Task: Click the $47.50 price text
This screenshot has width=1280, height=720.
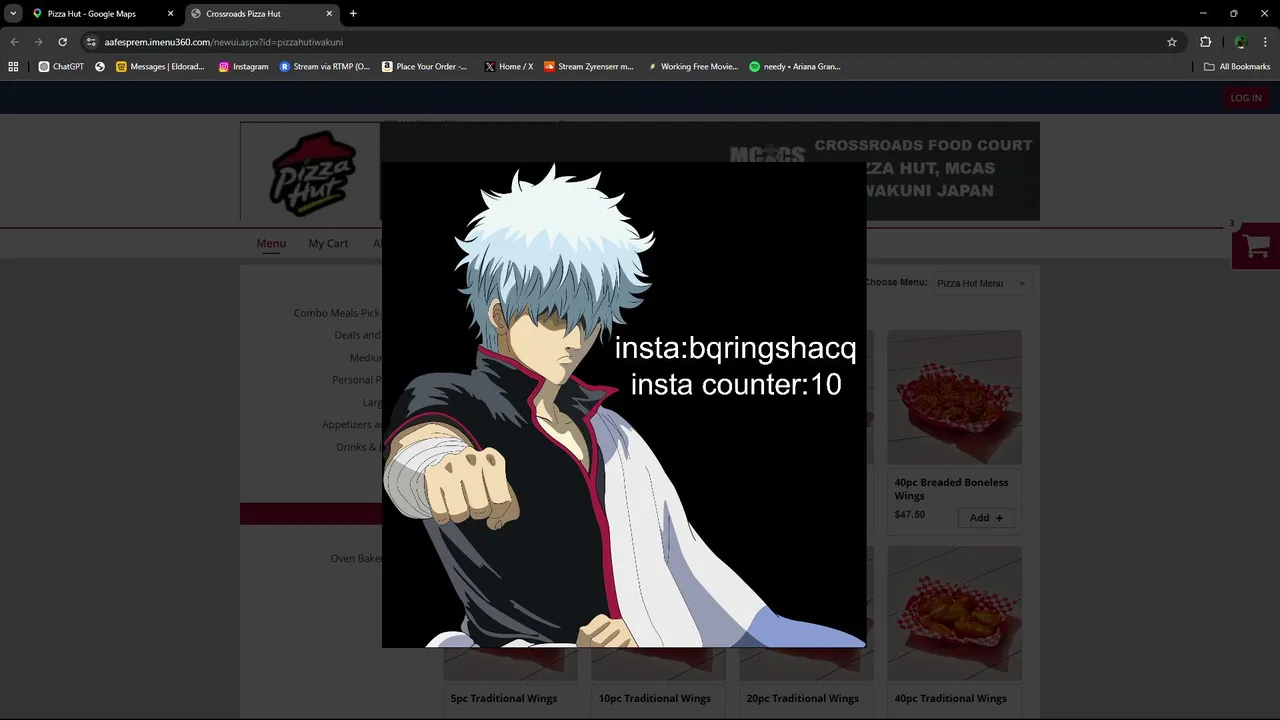Action: [909, 515]
